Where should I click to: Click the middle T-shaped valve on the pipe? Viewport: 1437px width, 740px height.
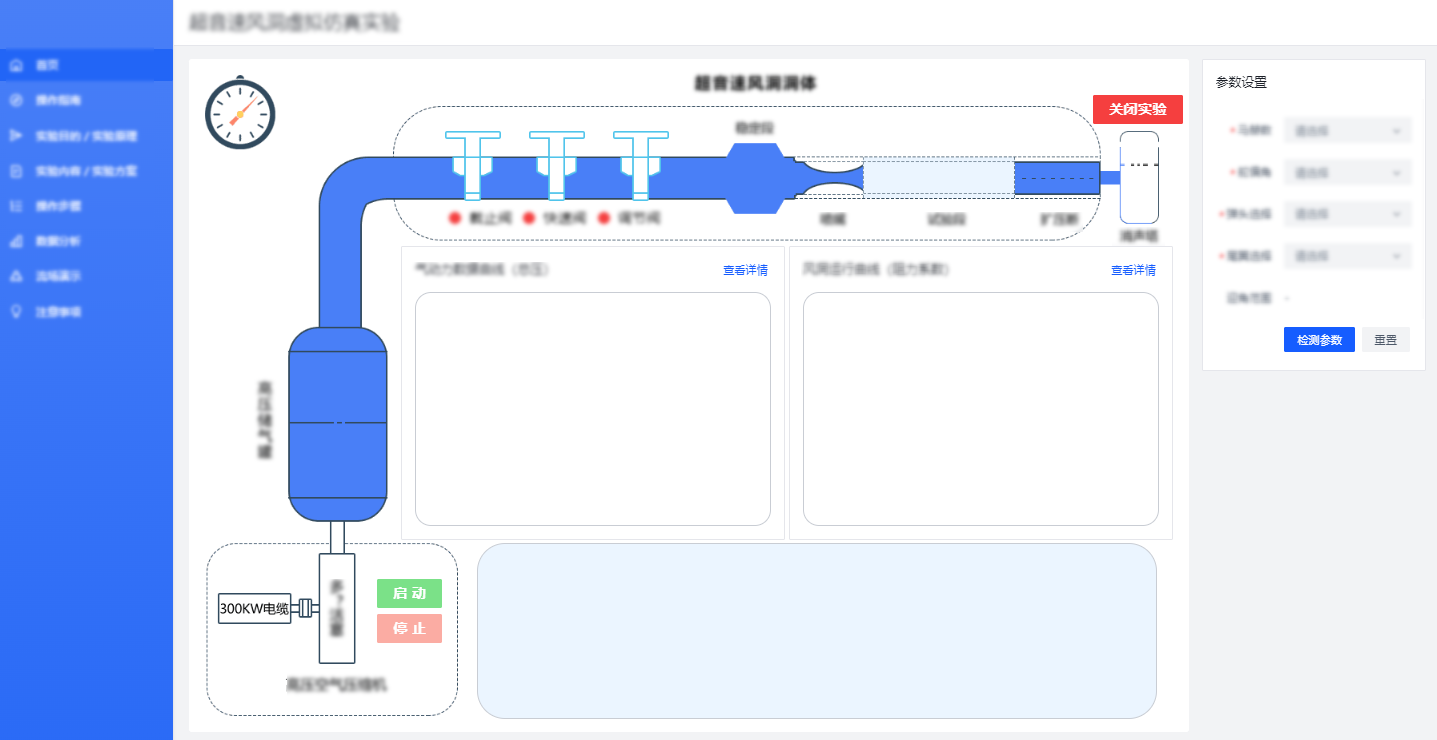click(557, 164)
